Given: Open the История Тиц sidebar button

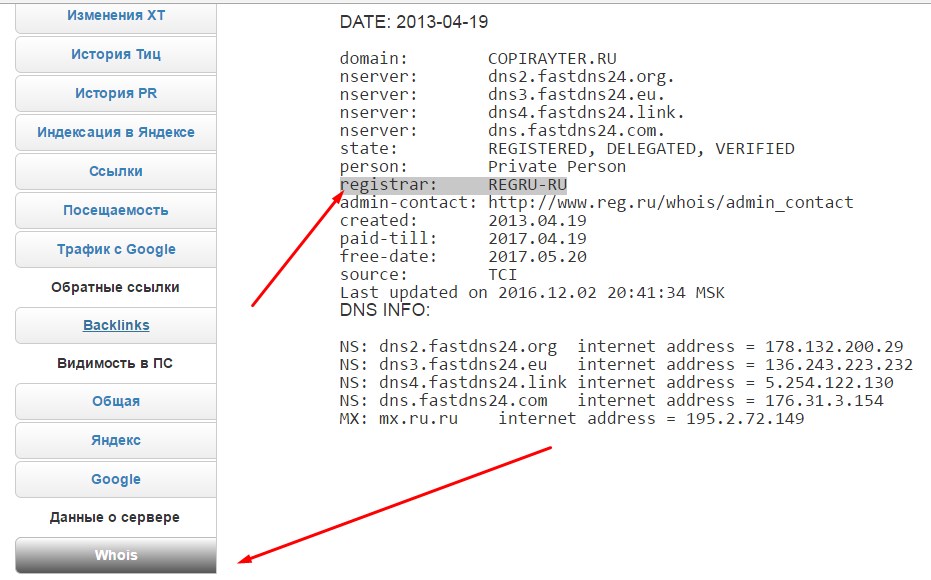Looking at the screenshot, I should pyautogui.click(x=116, y=54).
